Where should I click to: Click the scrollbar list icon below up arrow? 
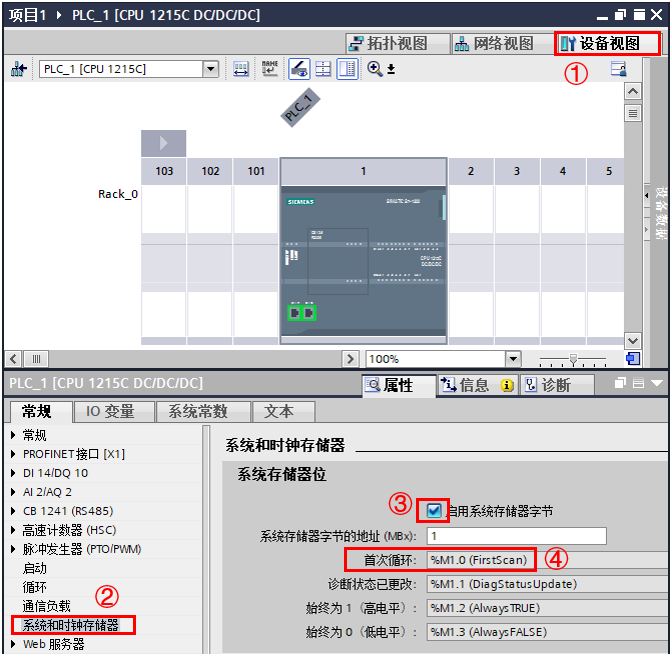[x=632, y=113]
